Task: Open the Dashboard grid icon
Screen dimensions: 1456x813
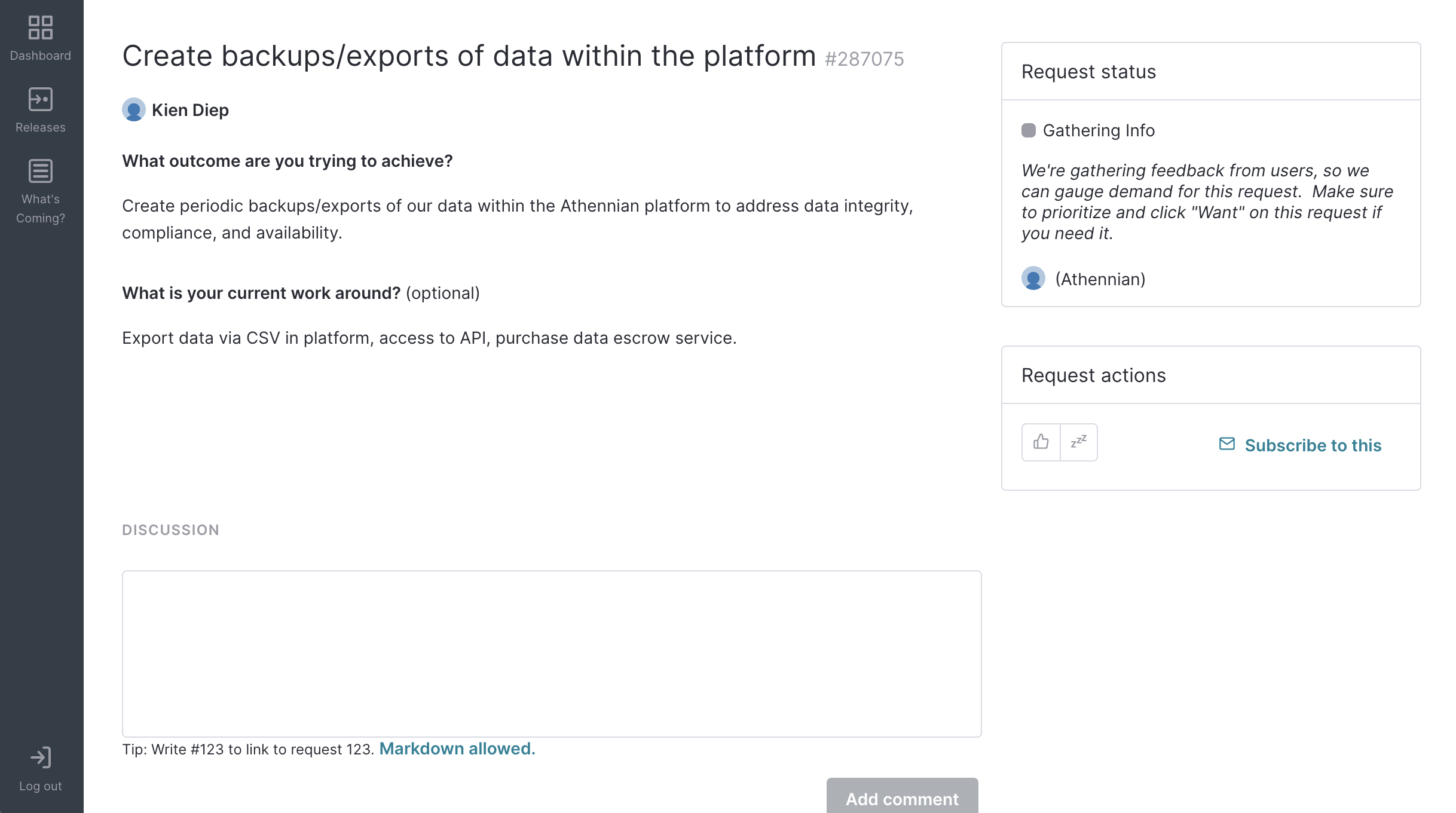Action: coord(41,27)
